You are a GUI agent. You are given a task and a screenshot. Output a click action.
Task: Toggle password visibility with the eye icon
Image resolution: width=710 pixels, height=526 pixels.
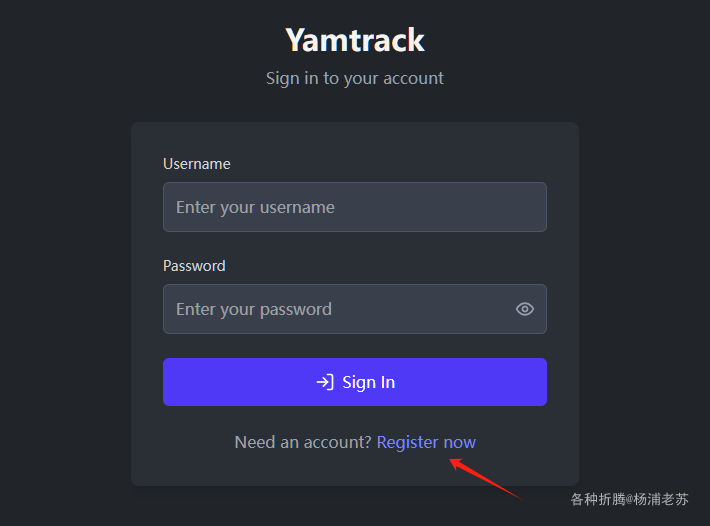point(524,309)
